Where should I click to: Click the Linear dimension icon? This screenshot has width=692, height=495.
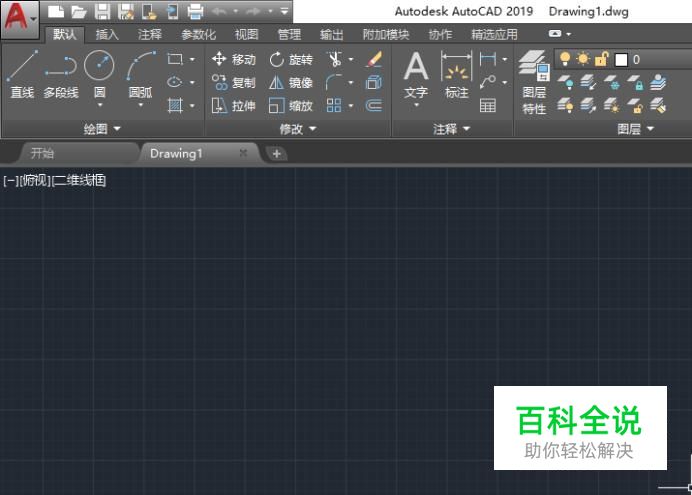coord(488,59)
